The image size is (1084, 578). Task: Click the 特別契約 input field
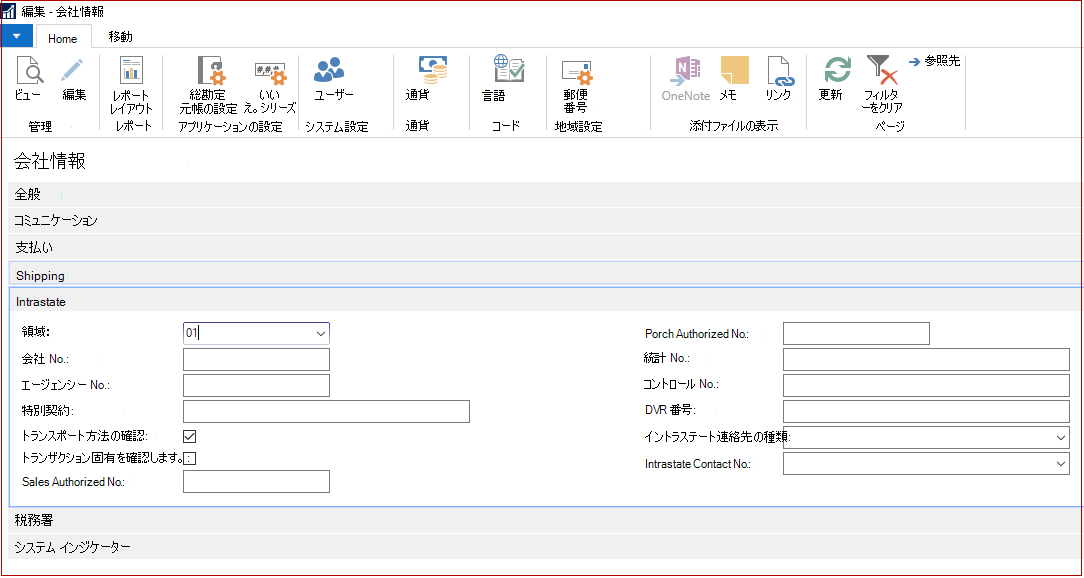[x=326, y=411]
